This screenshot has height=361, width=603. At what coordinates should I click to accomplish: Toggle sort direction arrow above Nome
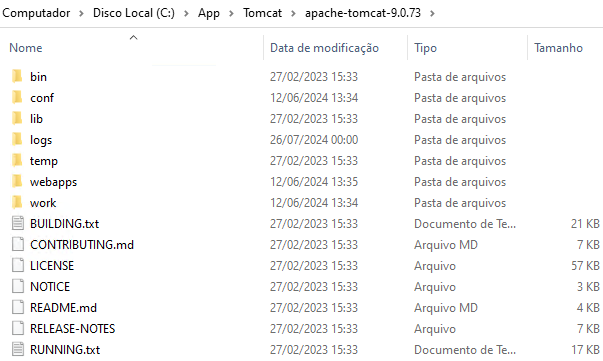(x=133, y=37)
